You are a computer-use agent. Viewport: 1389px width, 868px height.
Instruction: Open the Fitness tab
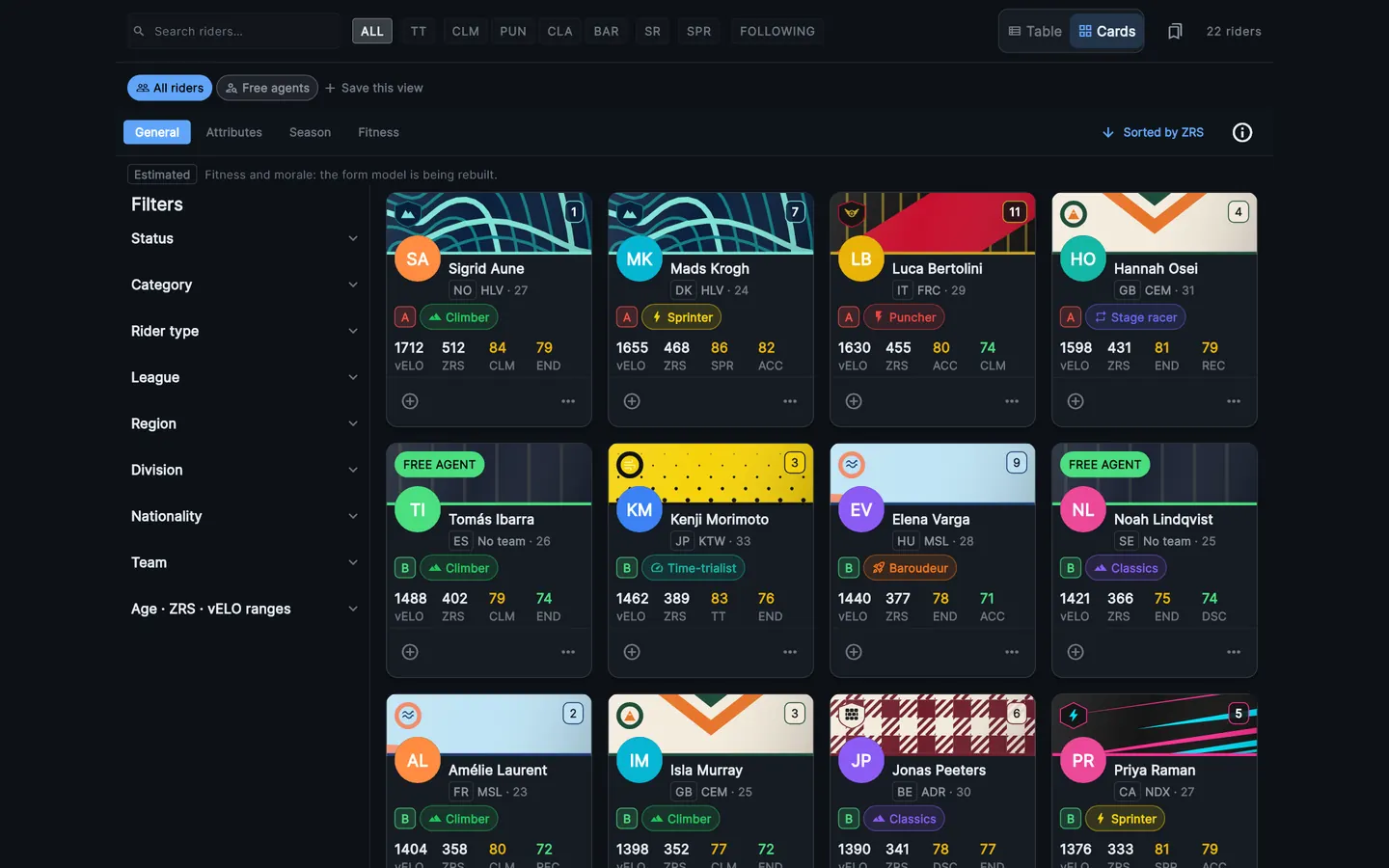click(378, 132)
